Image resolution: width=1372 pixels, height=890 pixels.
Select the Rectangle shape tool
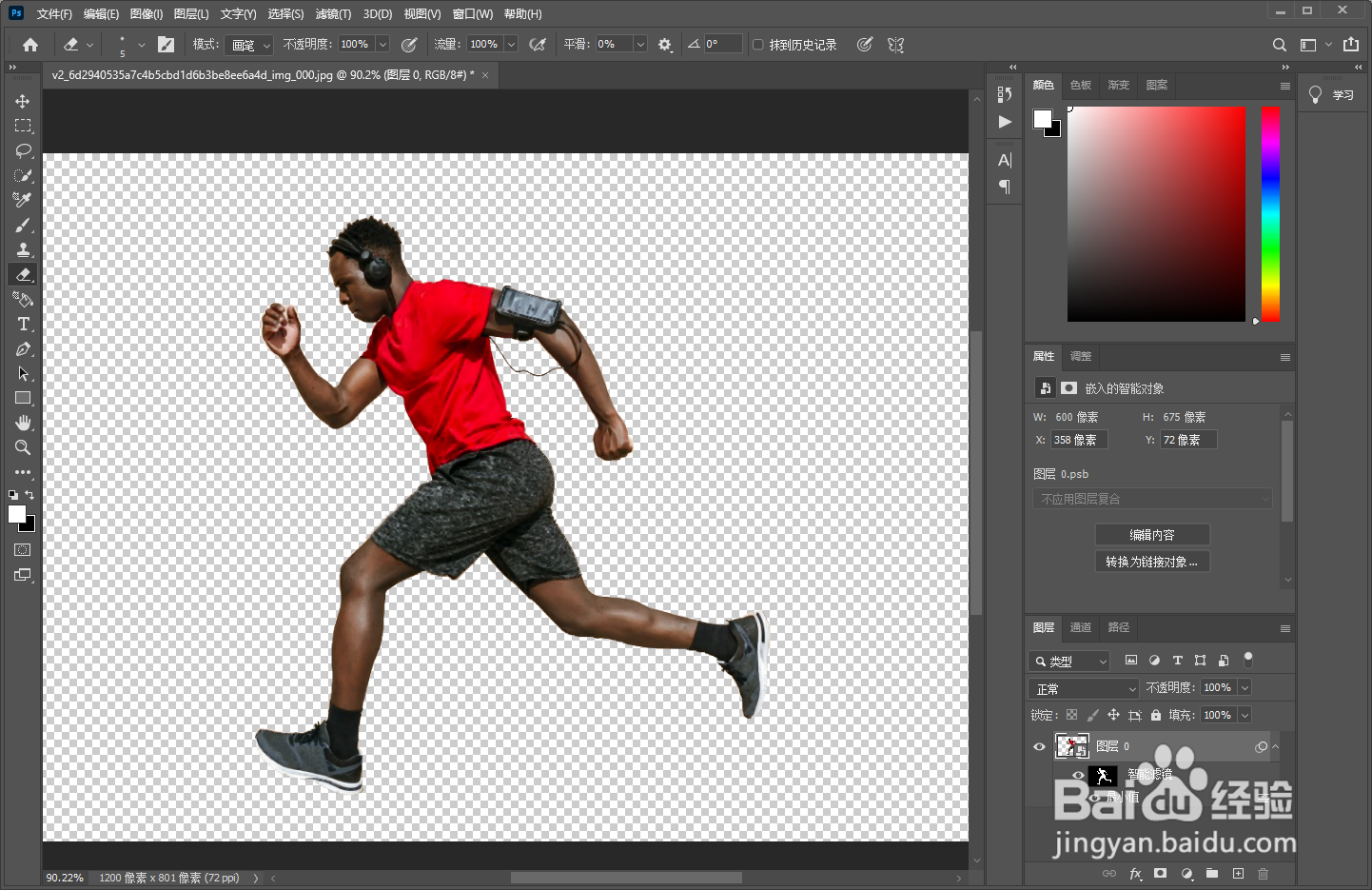[23, 398]
